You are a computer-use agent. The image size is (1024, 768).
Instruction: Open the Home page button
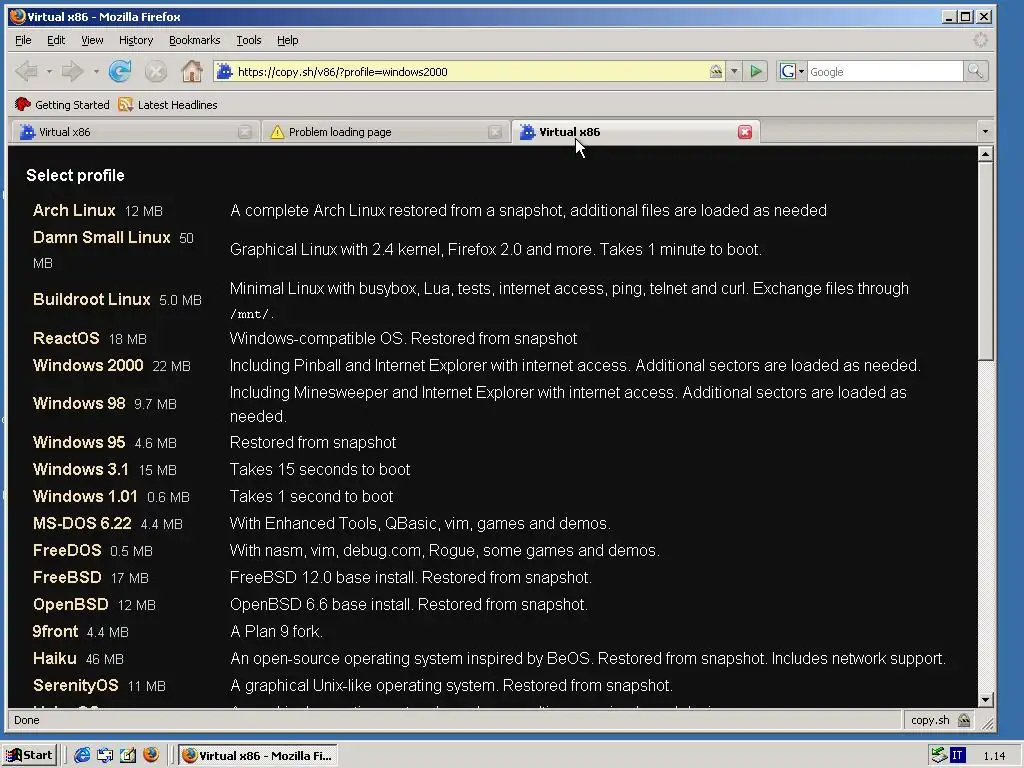(x=191, y=71)
